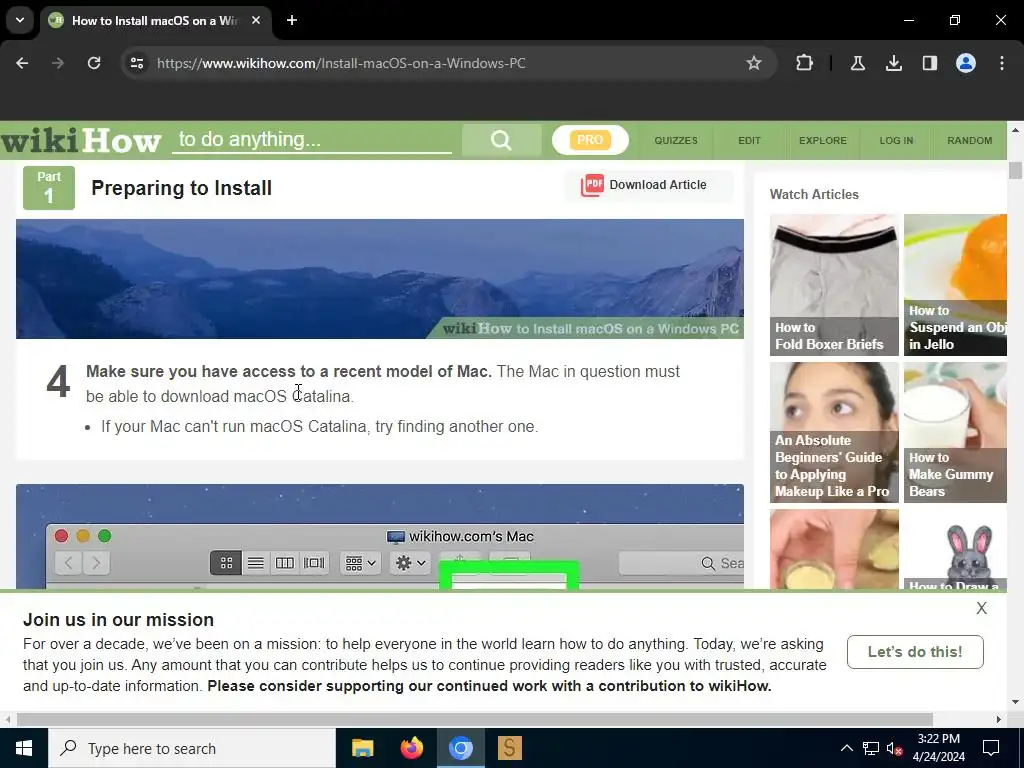Expand the tab search dropdown
The height and width of the screenshot is (768, 1024).
20,20
